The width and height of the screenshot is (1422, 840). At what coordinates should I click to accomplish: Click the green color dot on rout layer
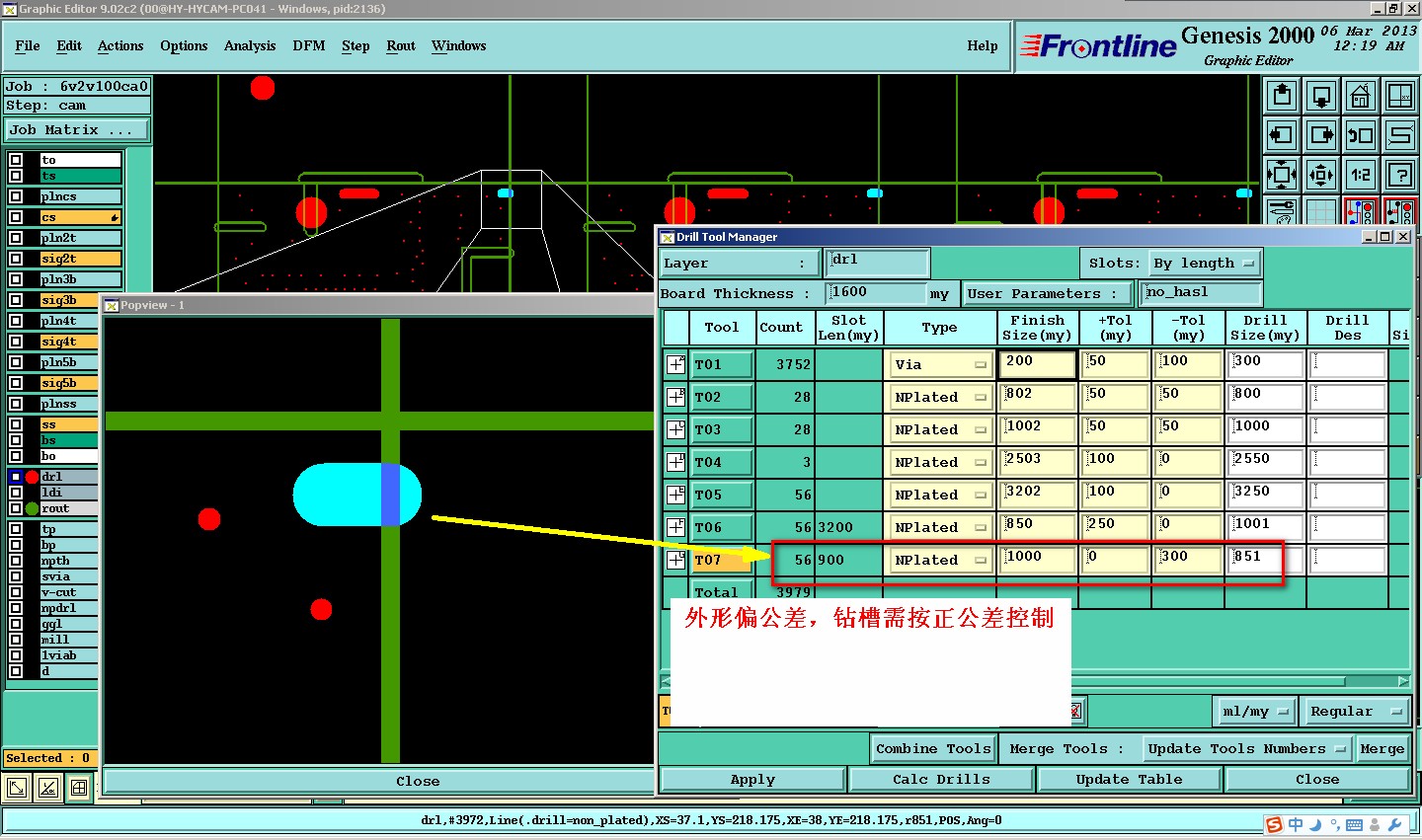click(x=32, y=508)
